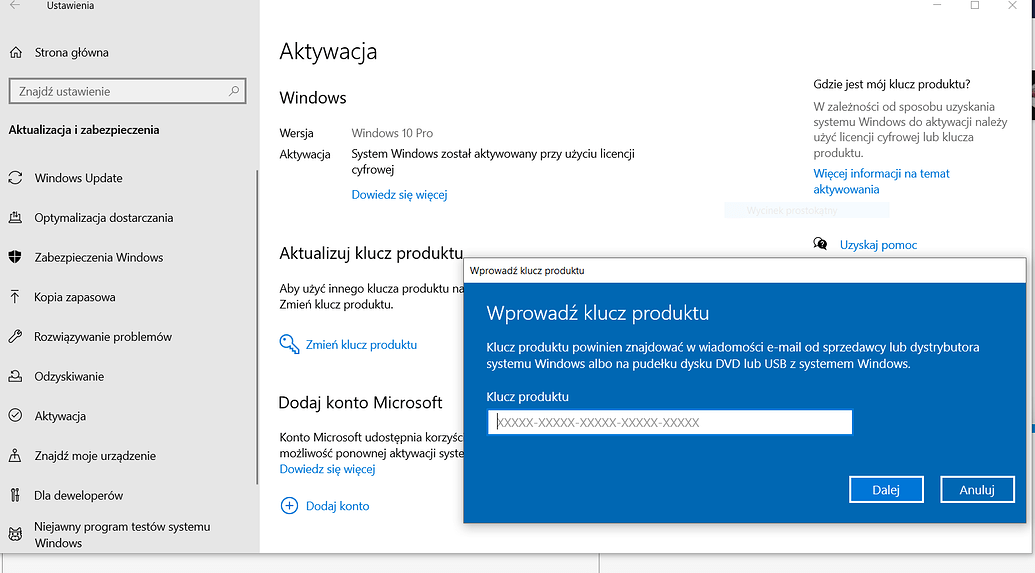Image resolution: width=1035 pixels, height=573 pixels.
Task: Click the back arrow next to Ustawienia
Action: click(x=15, y=5)
